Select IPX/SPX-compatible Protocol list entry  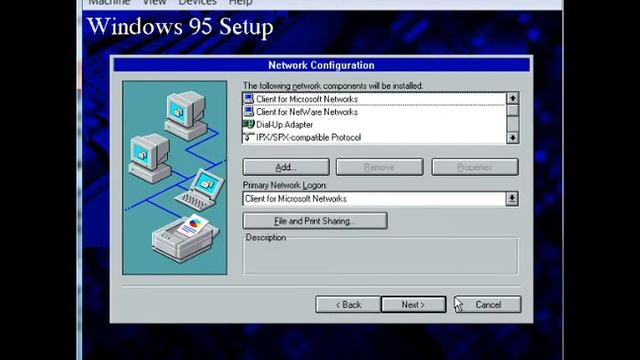tap(374, 137)
